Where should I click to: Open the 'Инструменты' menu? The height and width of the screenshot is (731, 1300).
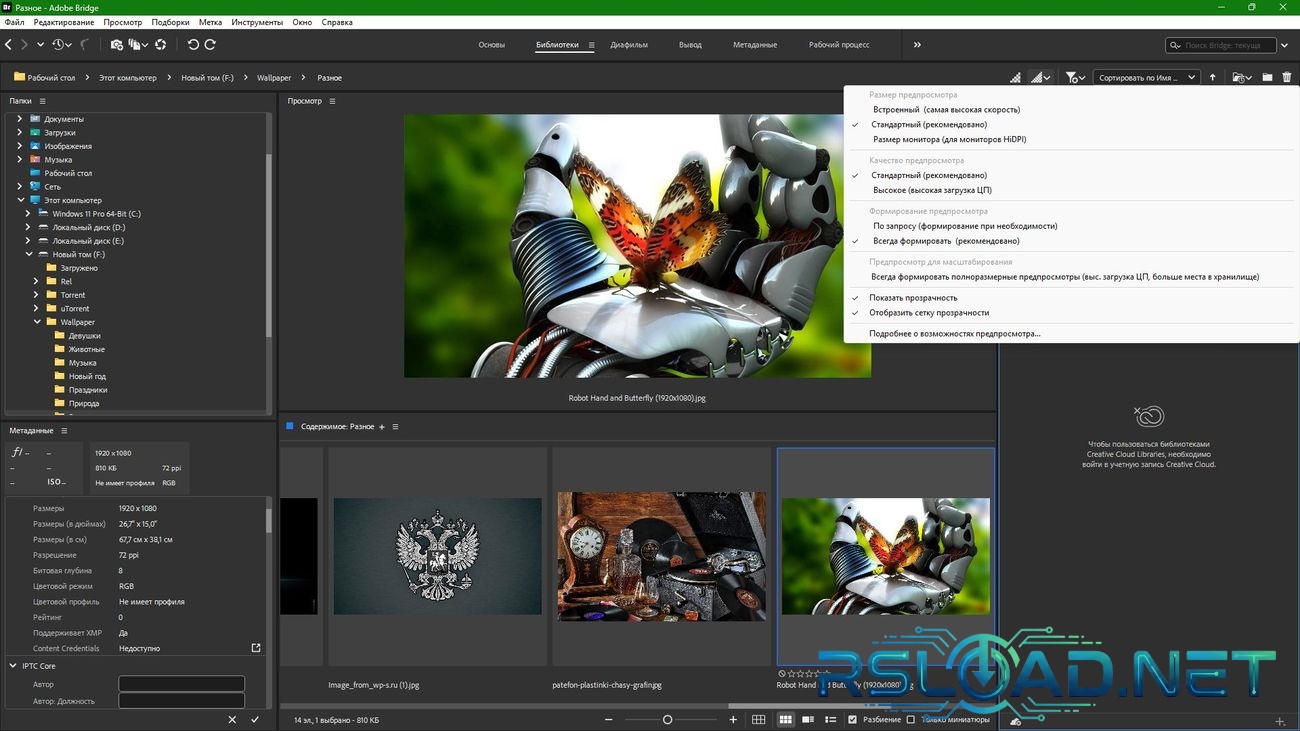255,22
